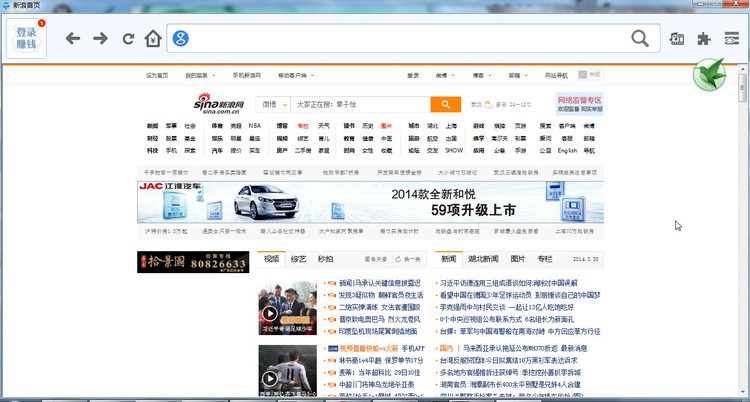This screenshot has width=750, height=402.
Task: Reload the page with the refresh icon
Action: pos(128,39)
